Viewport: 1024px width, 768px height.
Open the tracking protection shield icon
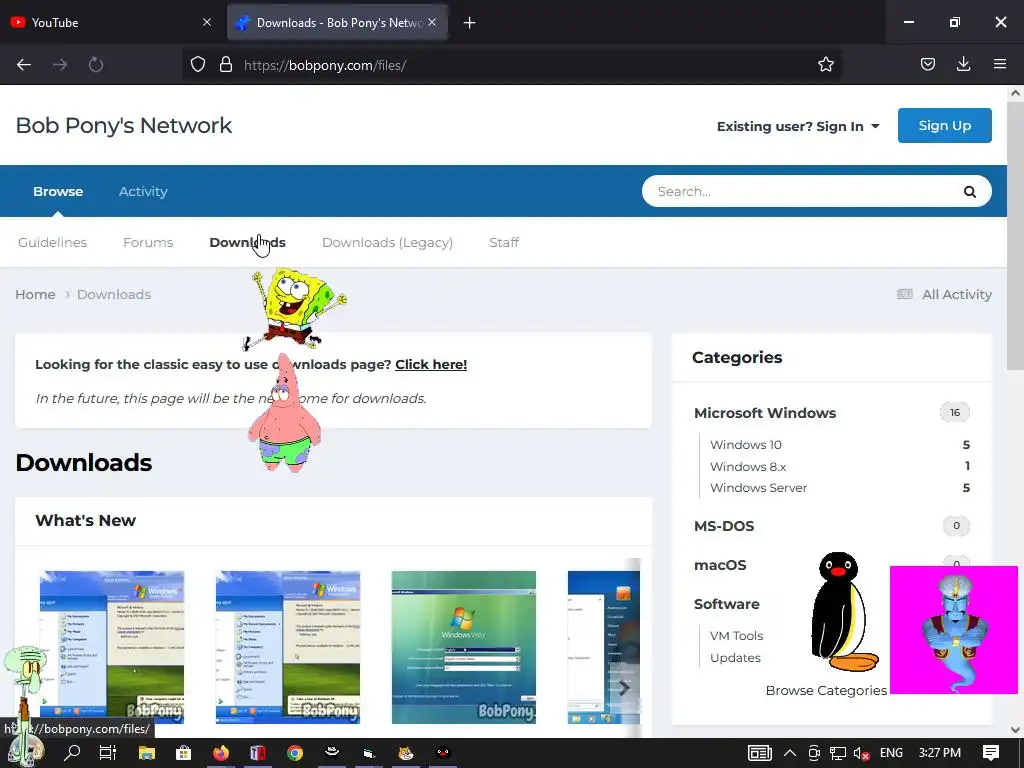point(198,65)
